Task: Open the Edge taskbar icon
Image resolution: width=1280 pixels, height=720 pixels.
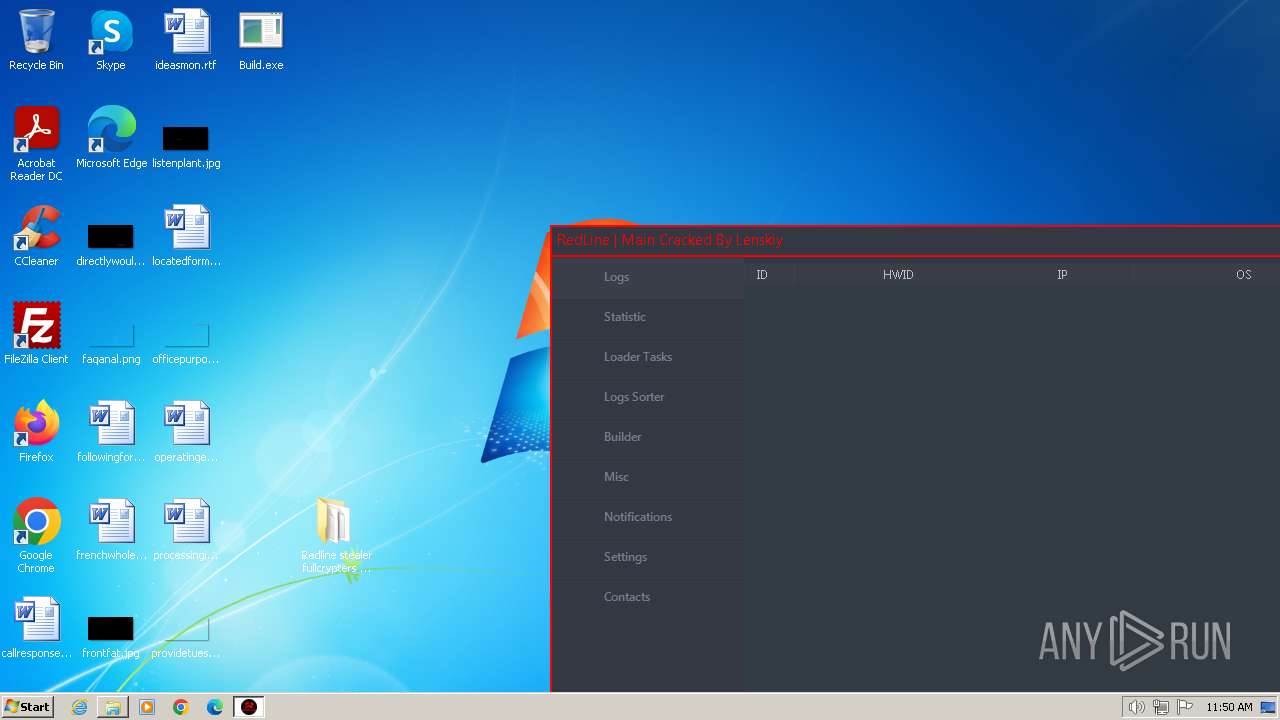Action: (x=215, y=707)
